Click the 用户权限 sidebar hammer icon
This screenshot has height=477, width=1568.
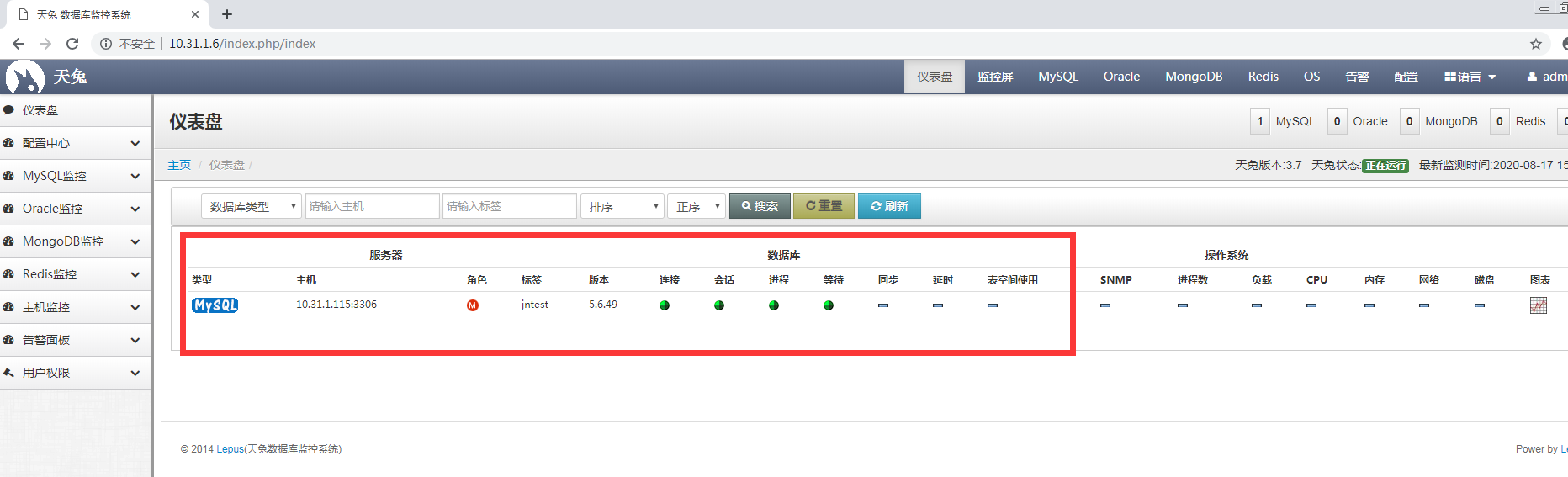(x=8, y=373)
